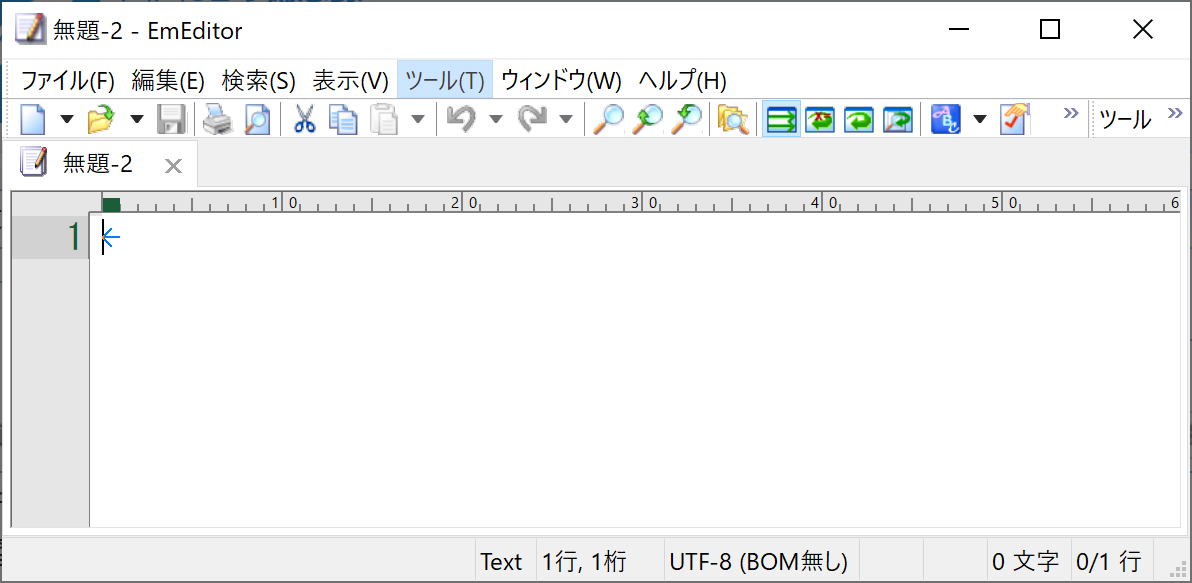Click the Copy icon
The image size is (1192, 583).
(x=344, y=119)
